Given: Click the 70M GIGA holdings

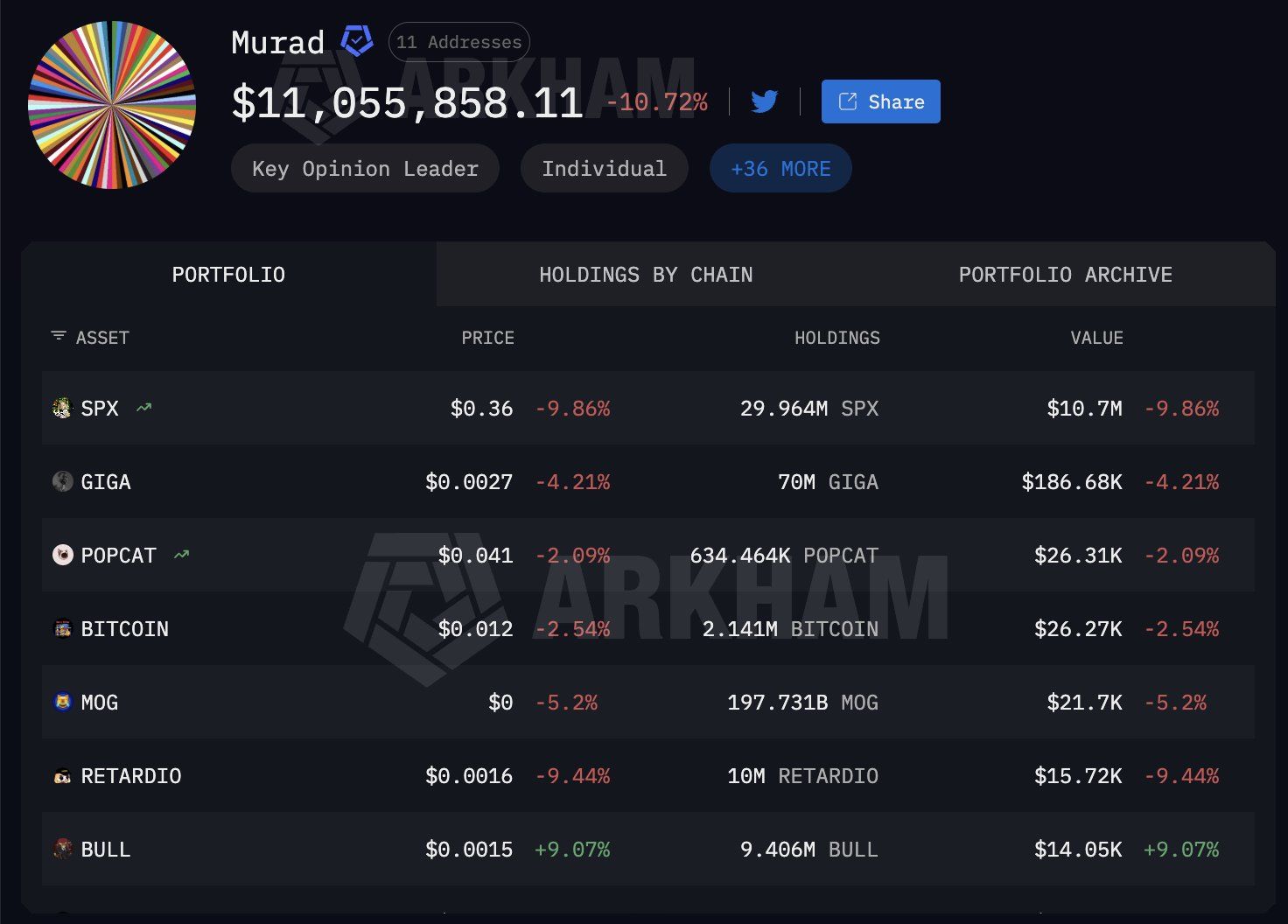Looking at the screenshot, I should coord(828,481).
